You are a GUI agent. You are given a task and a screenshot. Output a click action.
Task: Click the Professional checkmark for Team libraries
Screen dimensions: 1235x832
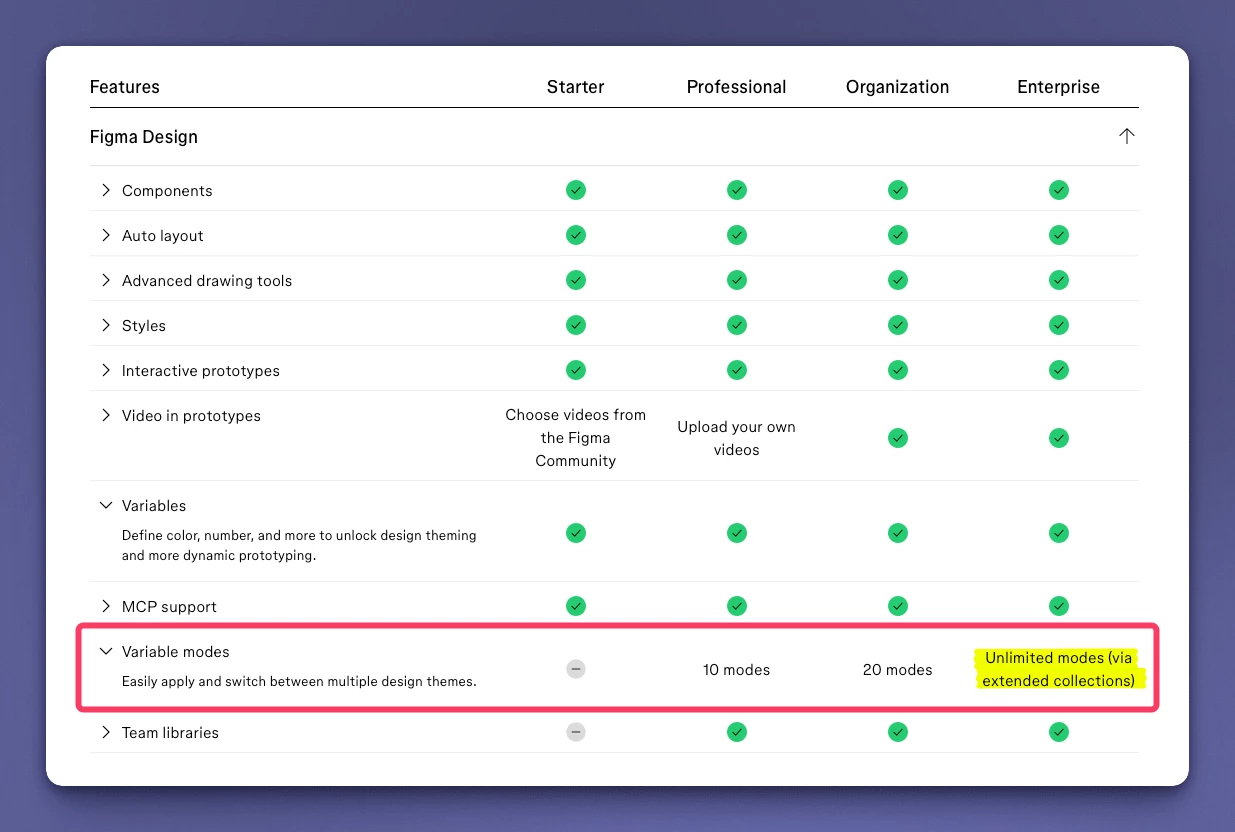pyautogui.click(x=737, y=732)
